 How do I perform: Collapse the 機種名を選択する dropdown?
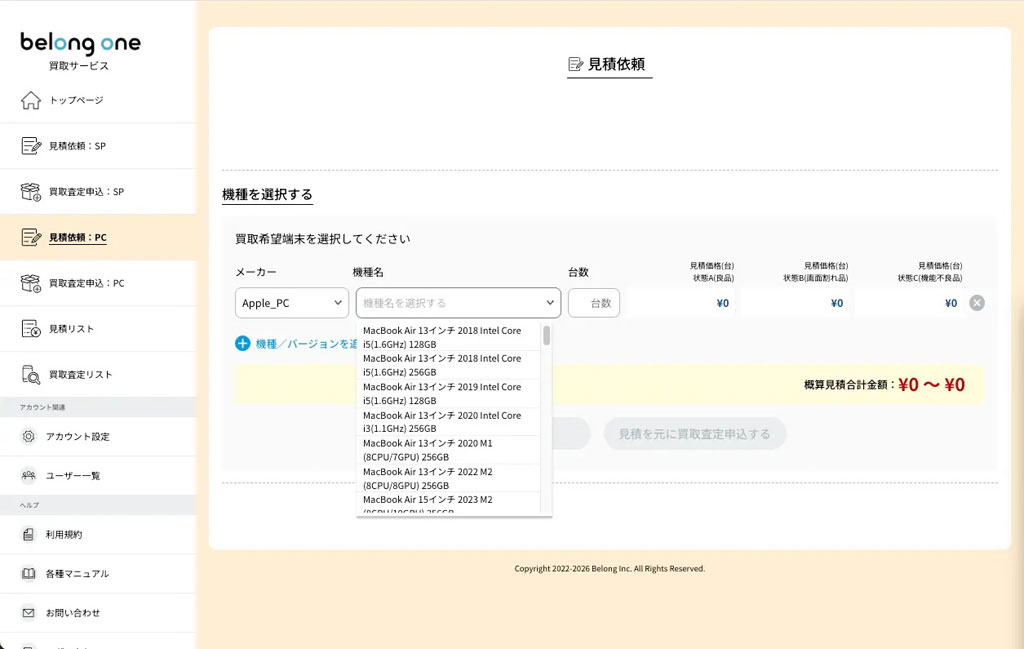point(458,303)
